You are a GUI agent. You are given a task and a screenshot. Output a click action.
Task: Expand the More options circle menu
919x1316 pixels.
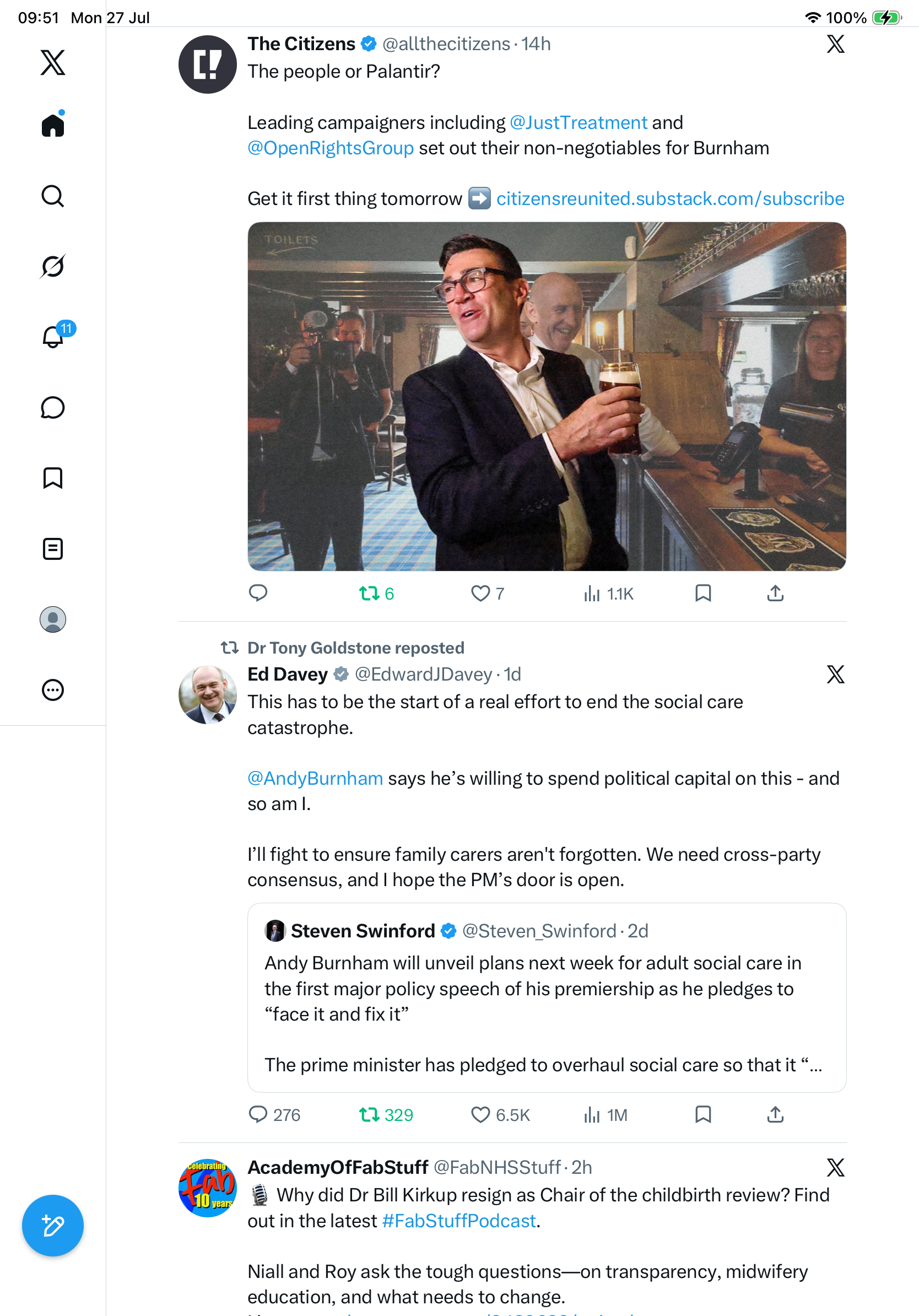coord(53,690)
